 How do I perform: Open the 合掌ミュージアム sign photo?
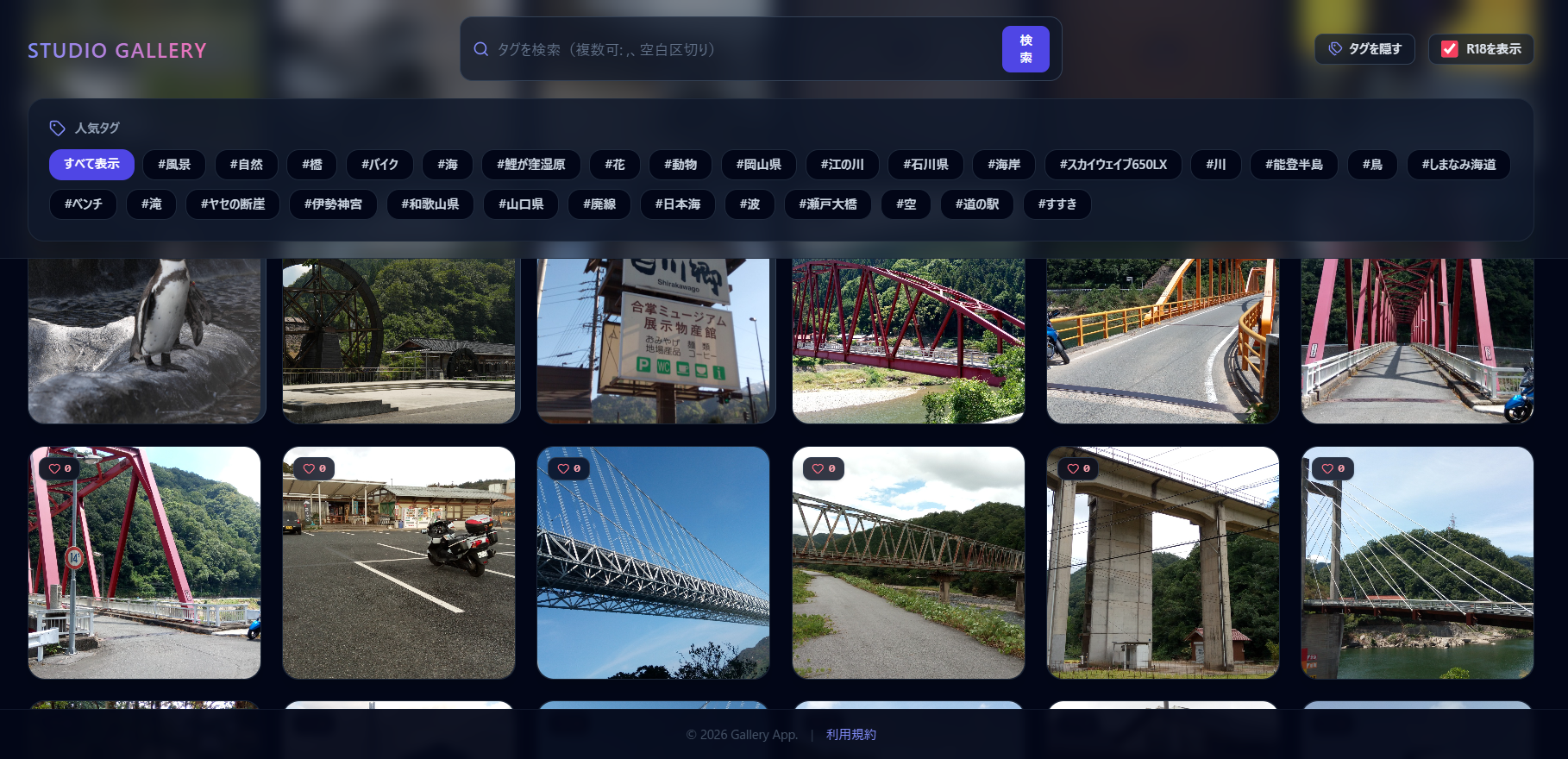point(654,341)
